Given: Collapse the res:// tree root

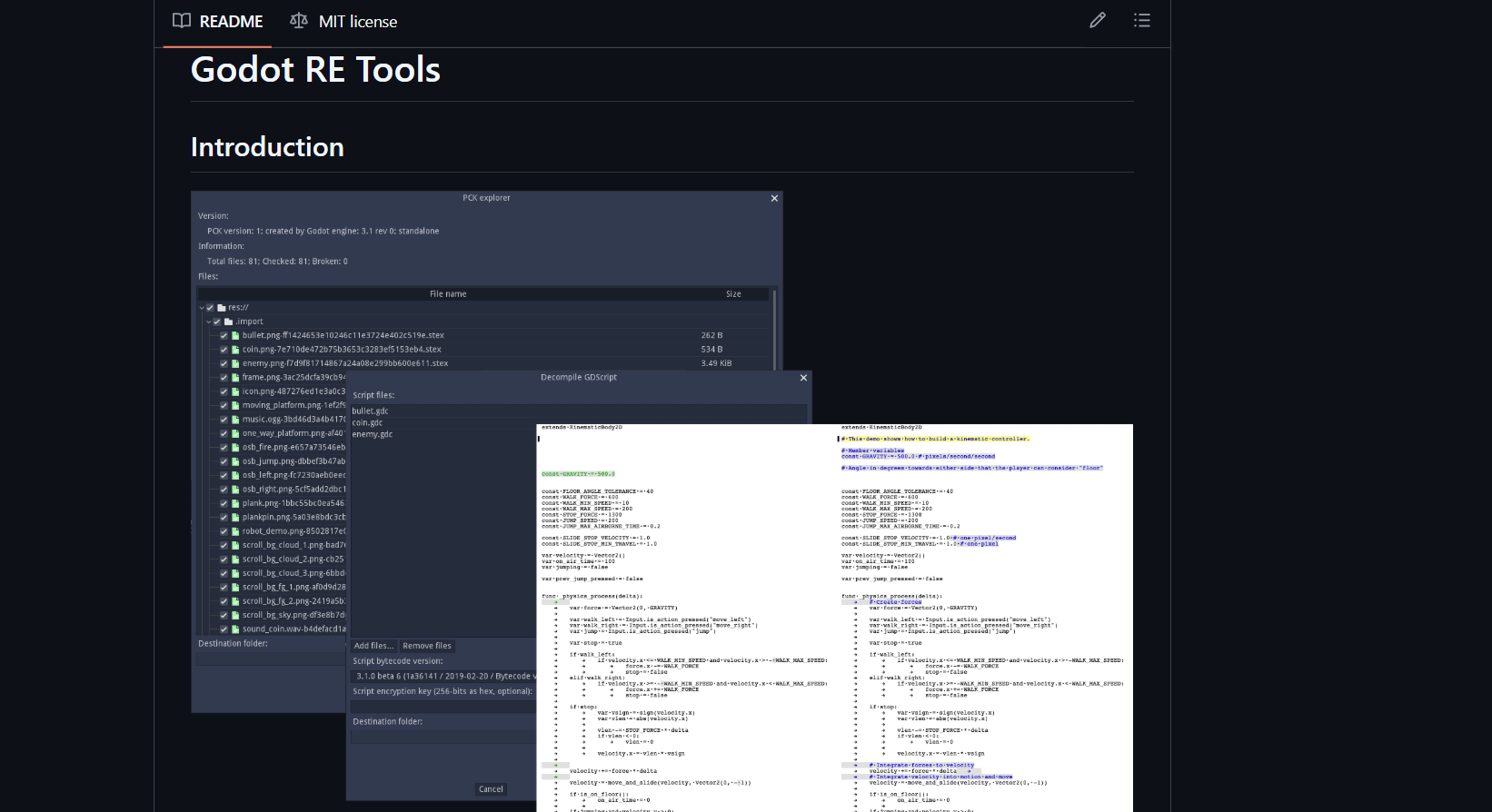Looking at the screenshot, I should (x=202, y=308).
